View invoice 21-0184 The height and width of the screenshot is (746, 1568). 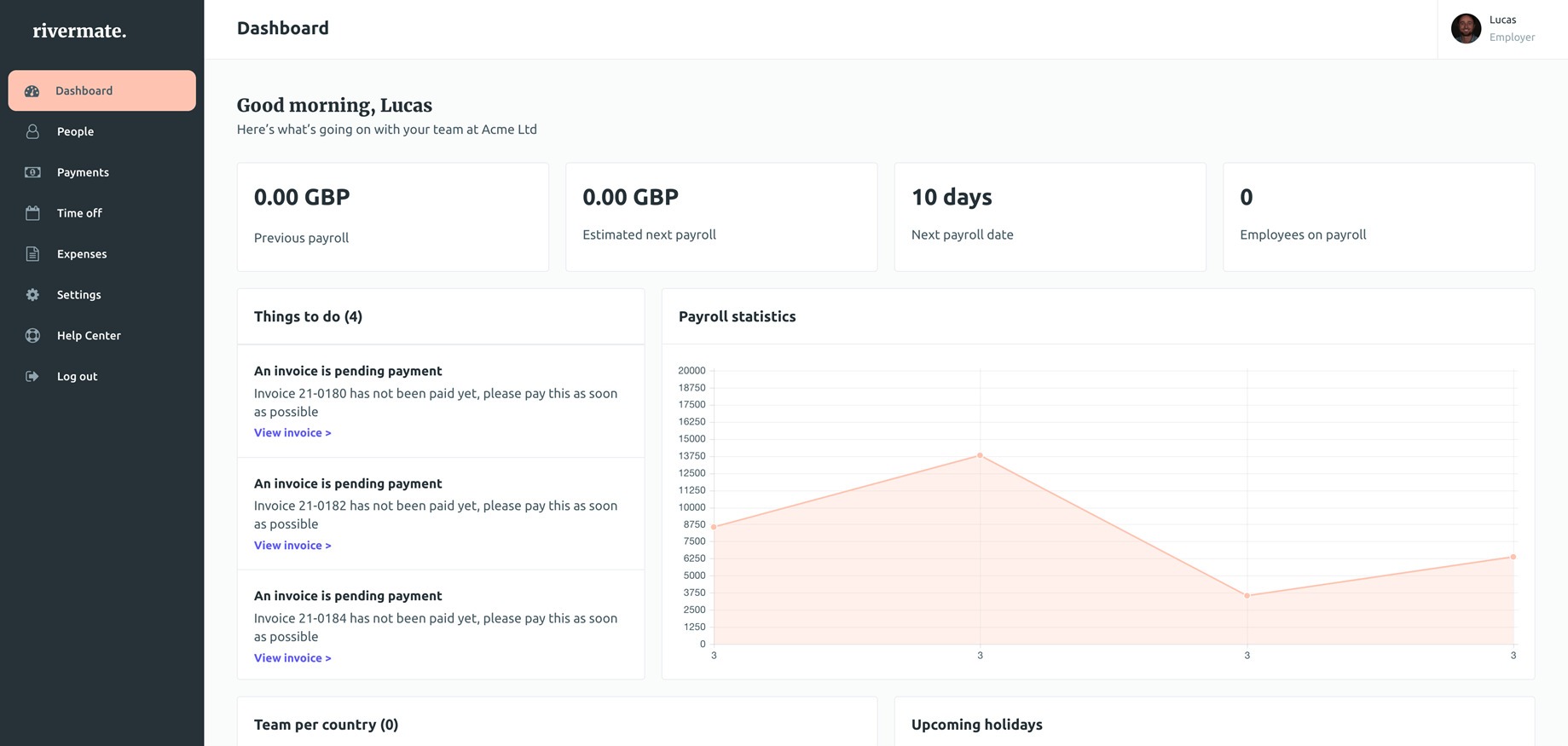pyautogui.click(x=292, y=658)
